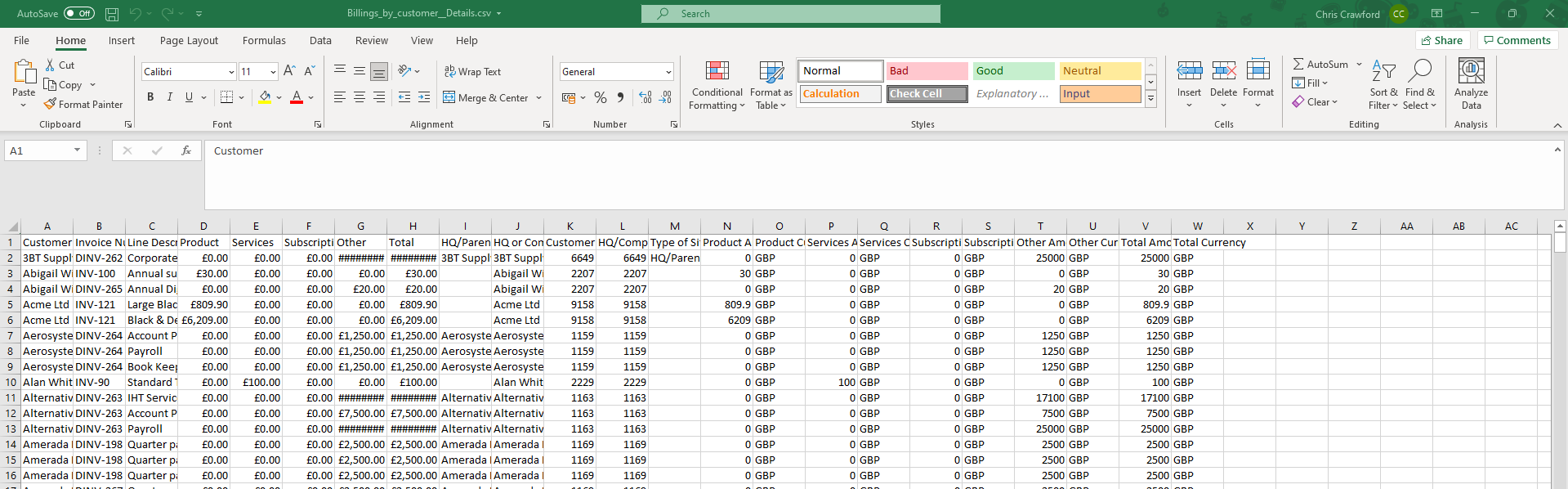Click the Insert Function fx icon

coord(186,150)
